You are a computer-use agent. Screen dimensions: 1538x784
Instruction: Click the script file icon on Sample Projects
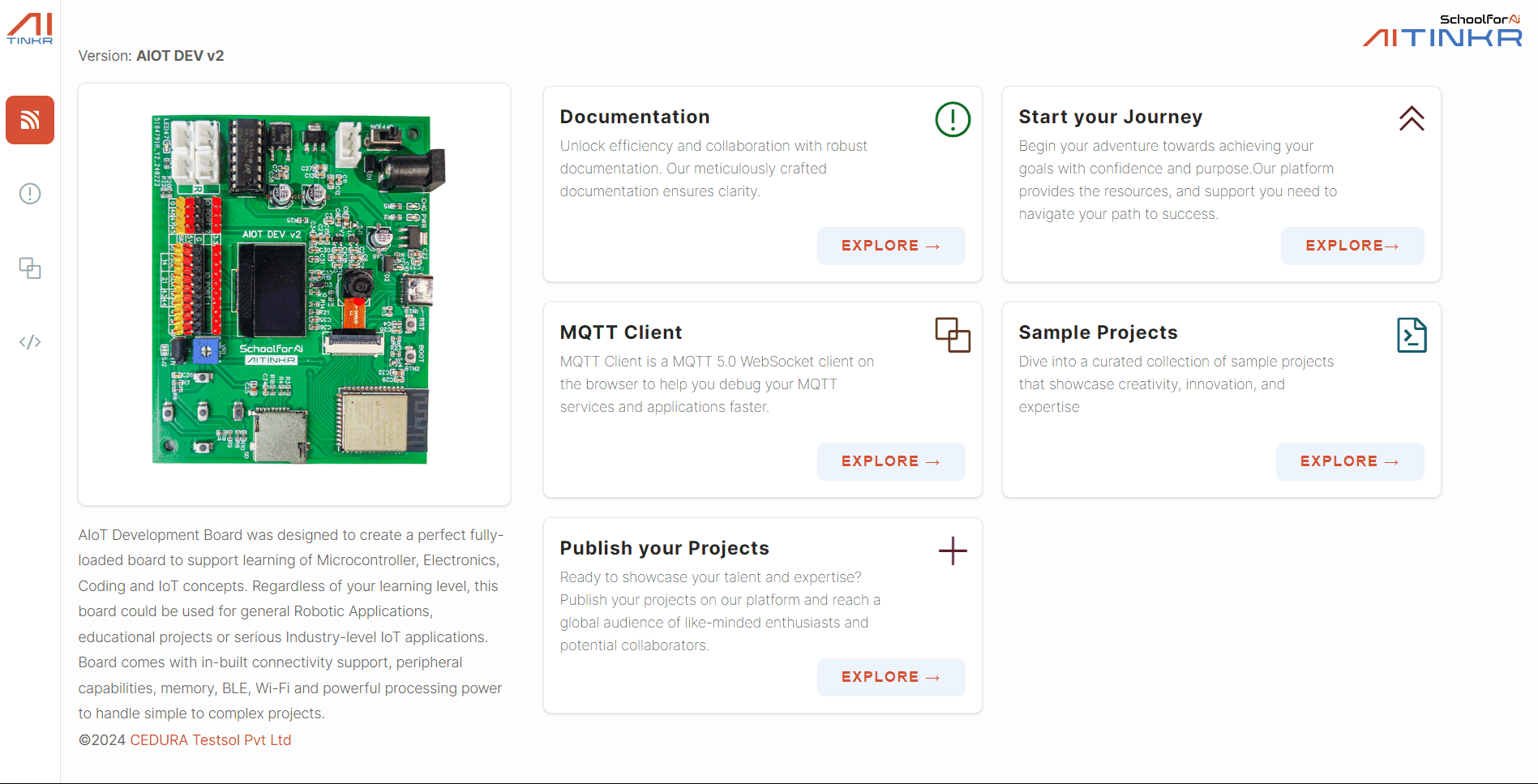1411,335
